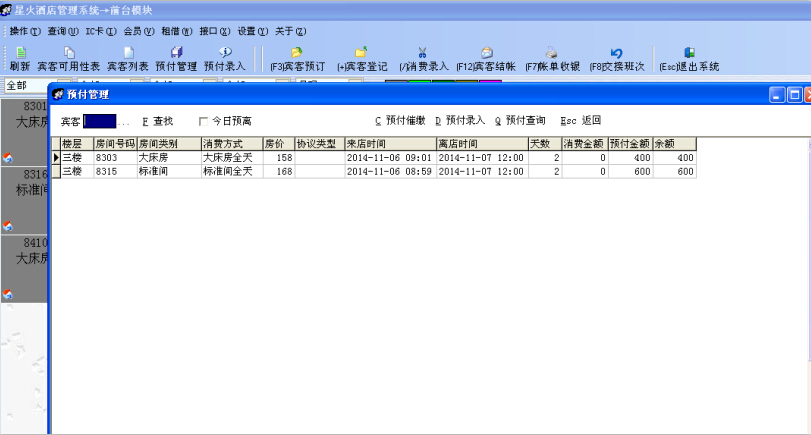Click 退出系统 (Esc) exit icon

click(689, 58)
